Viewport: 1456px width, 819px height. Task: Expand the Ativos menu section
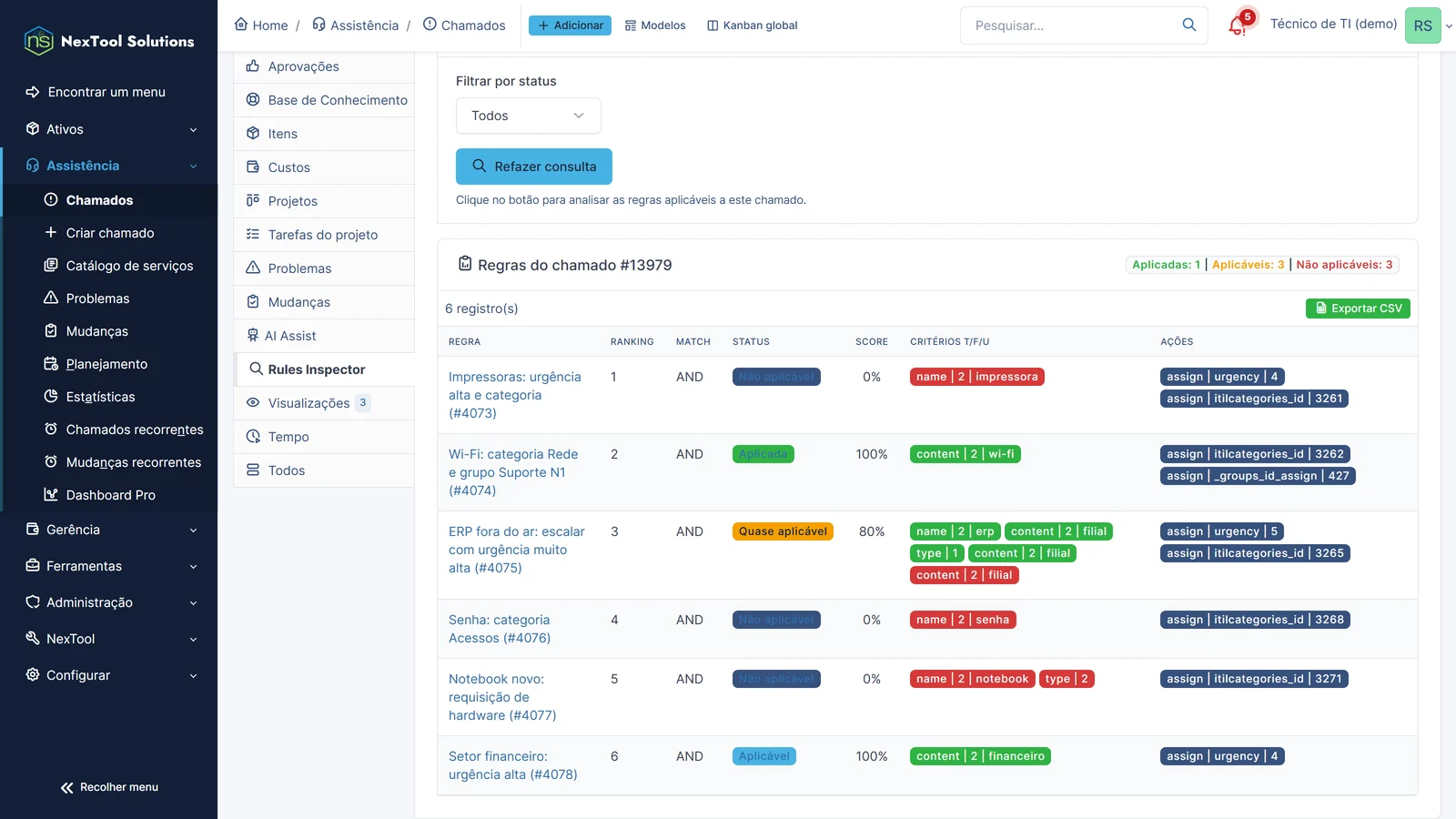[109, 129]
